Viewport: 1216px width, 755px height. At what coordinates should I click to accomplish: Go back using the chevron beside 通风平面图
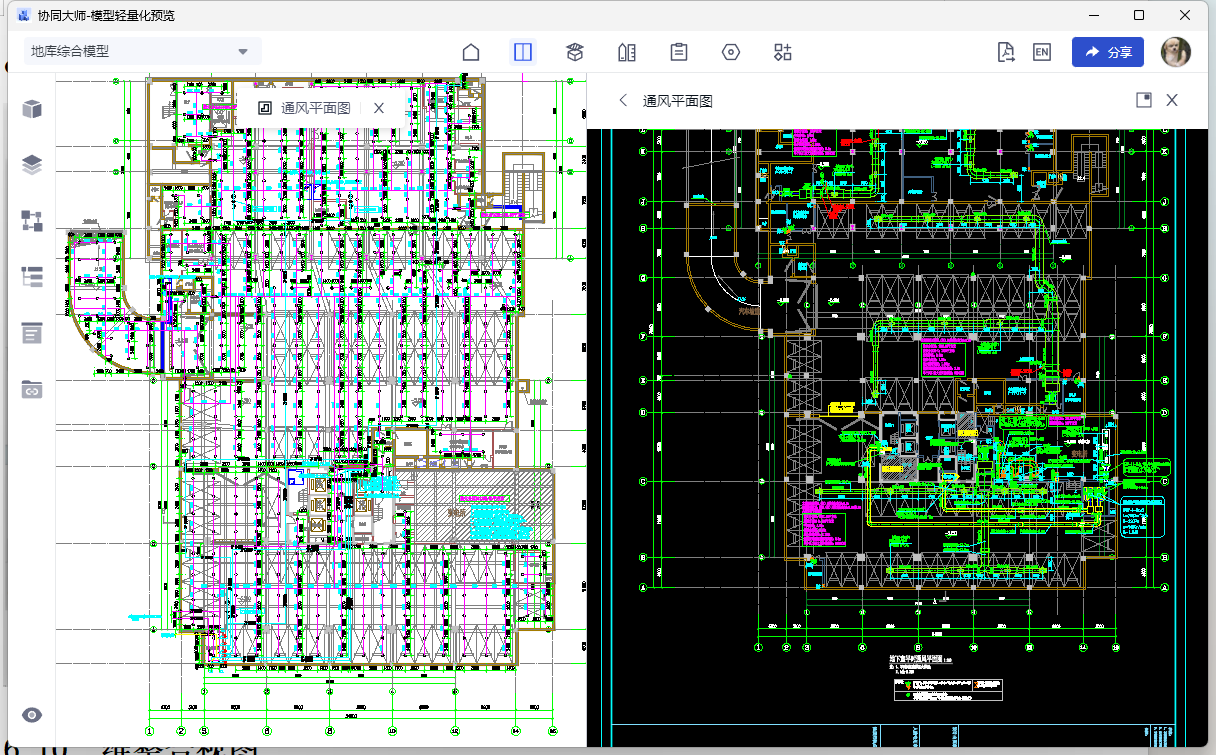point(623,100)
